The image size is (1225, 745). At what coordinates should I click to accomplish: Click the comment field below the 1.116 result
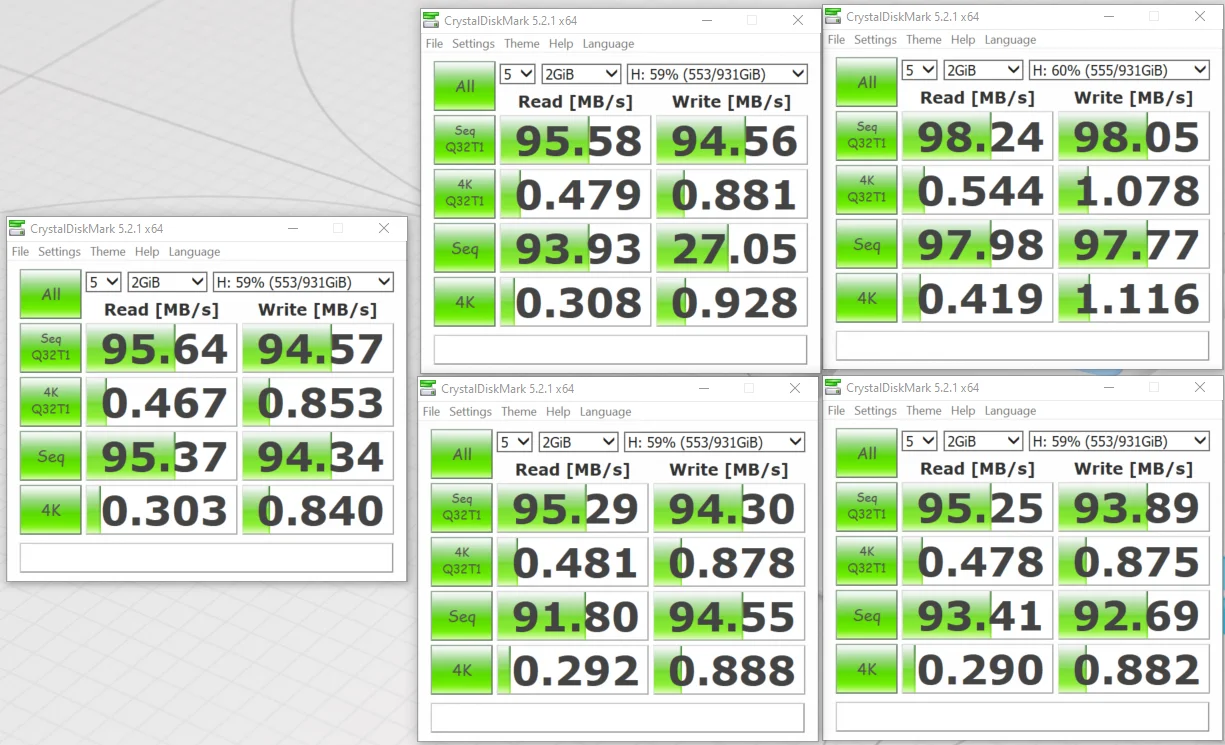tap(1023, 345)
